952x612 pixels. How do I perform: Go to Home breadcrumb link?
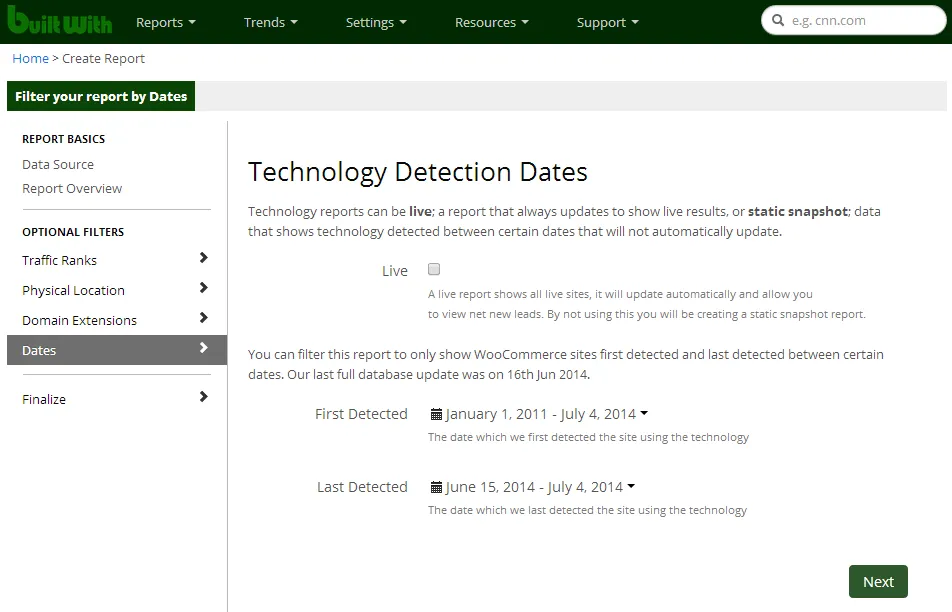(30, 59)
